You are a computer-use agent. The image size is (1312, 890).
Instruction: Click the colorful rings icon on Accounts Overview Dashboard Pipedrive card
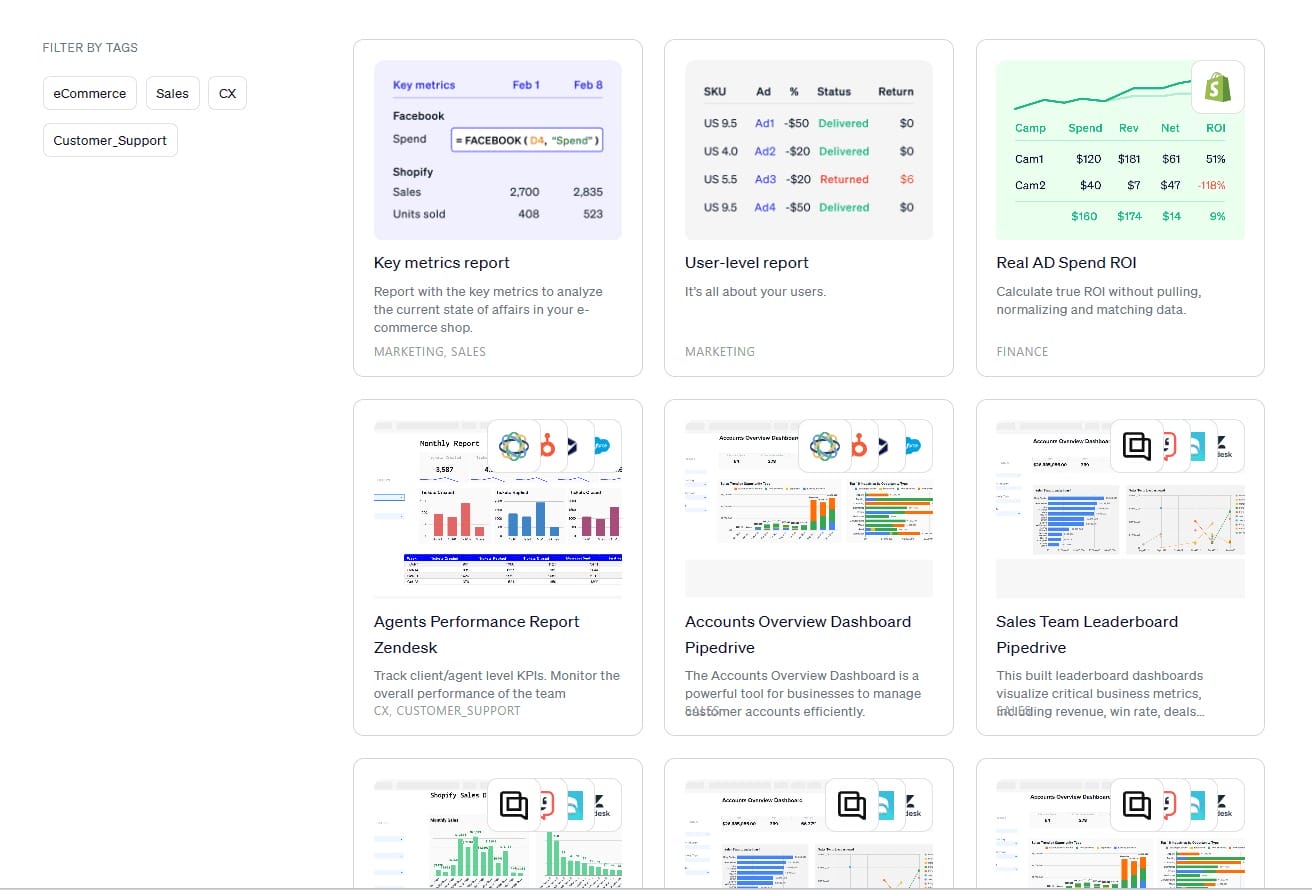[824, 446]
